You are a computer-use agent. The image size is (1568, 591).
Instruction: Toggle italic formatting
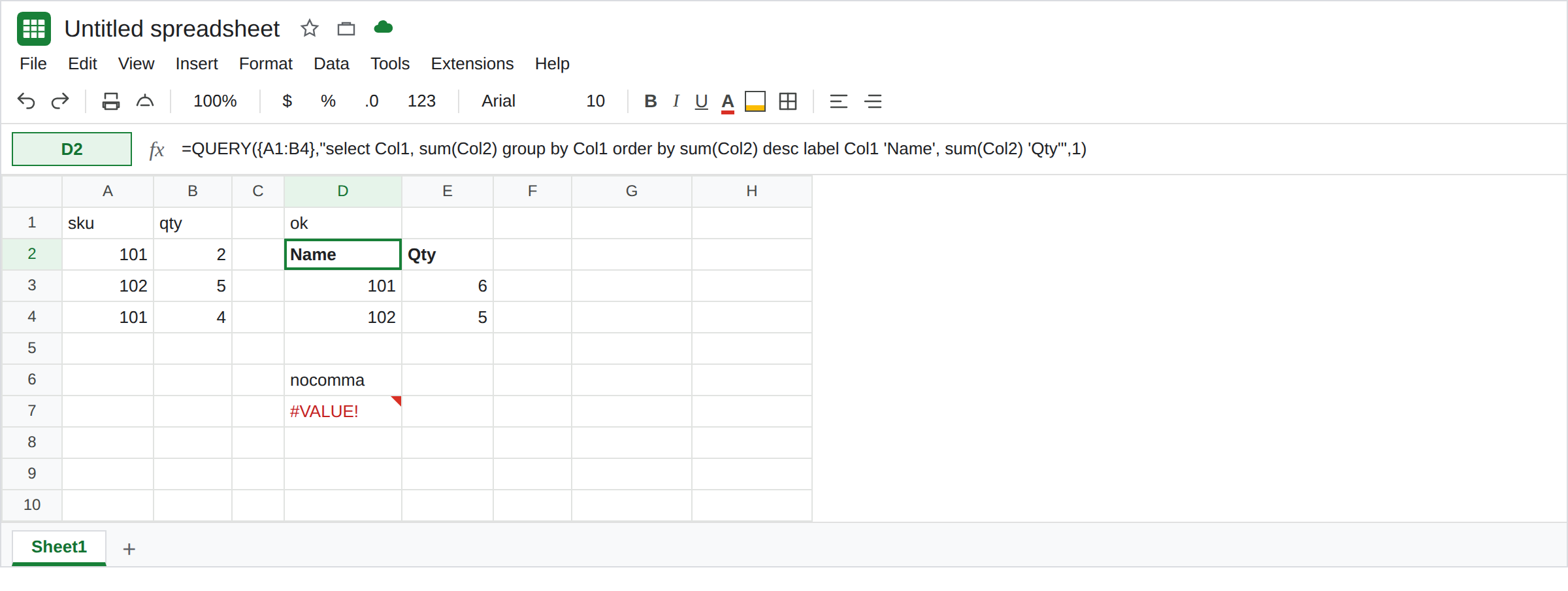coord(676,101)
